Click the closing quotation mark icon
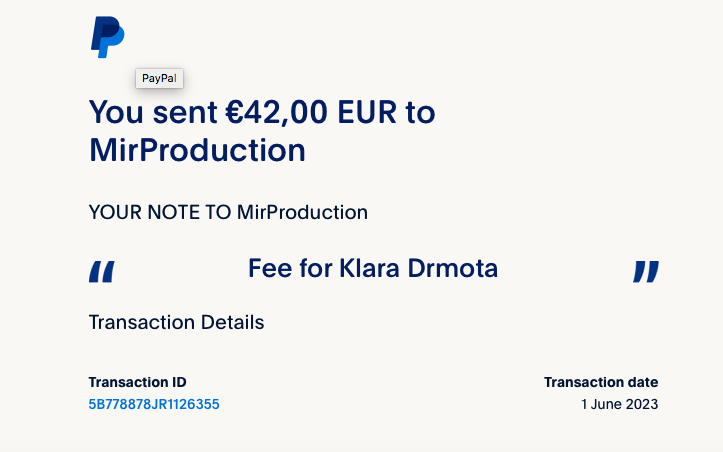The width and height of the screenshot is (723, 452). (647, 271)
